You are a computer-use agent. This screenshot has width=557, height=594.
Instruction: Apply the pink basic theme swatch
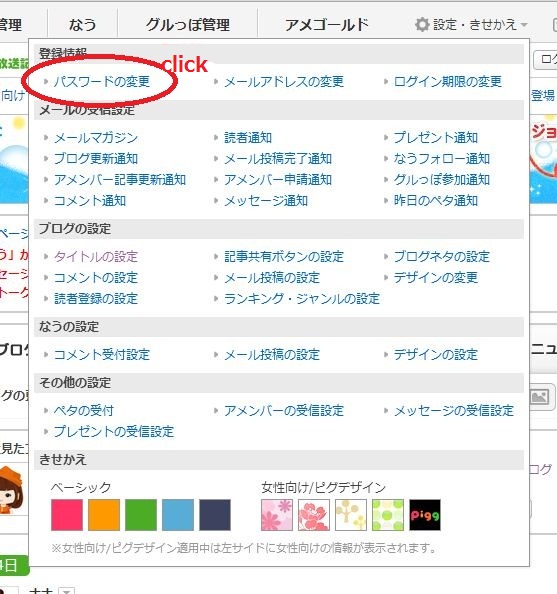(x=67, y=515)
